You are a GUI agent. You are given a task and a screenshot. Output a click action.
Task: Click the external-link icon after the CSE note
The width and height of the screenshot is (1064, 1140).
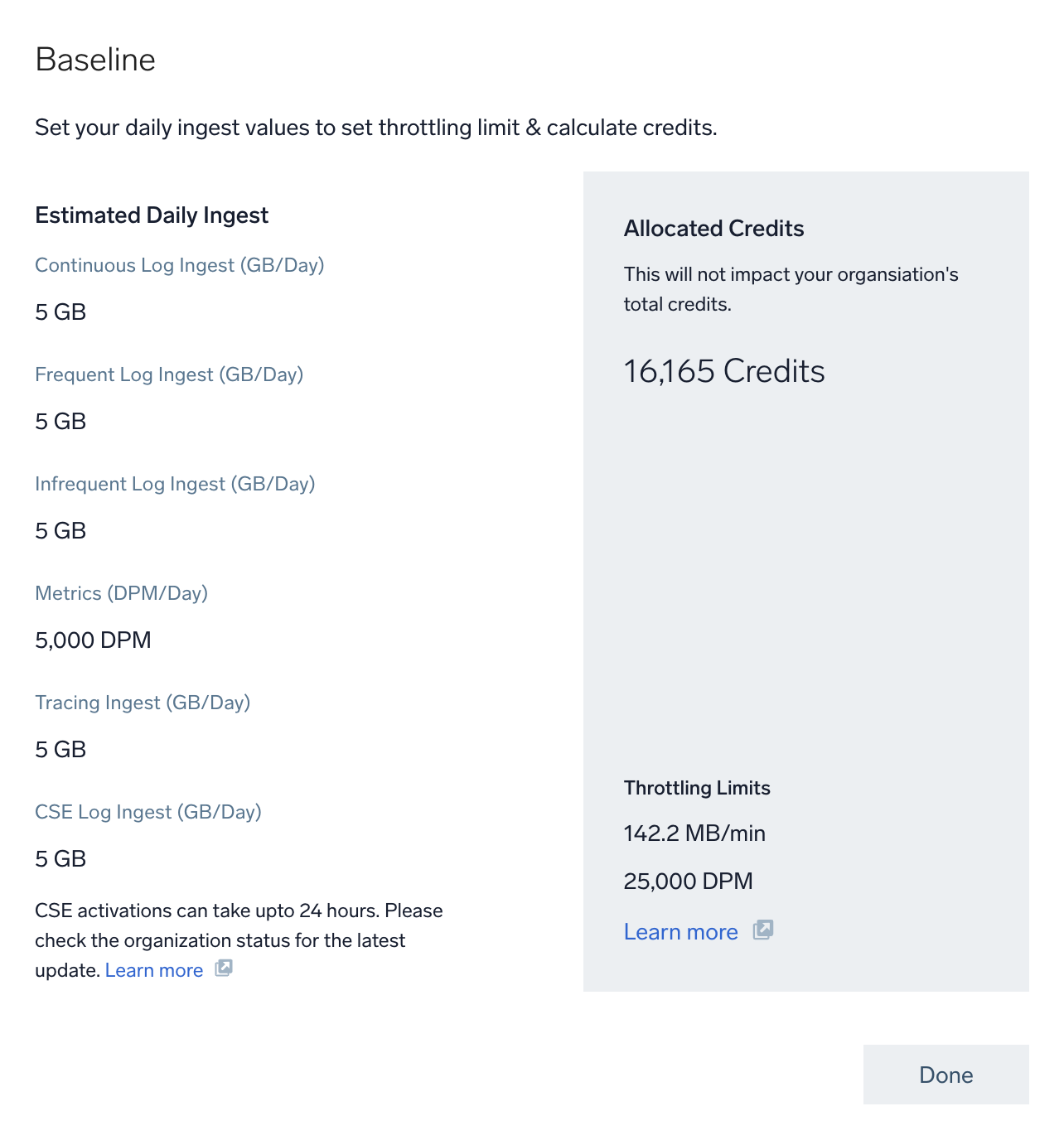[224, 969]
